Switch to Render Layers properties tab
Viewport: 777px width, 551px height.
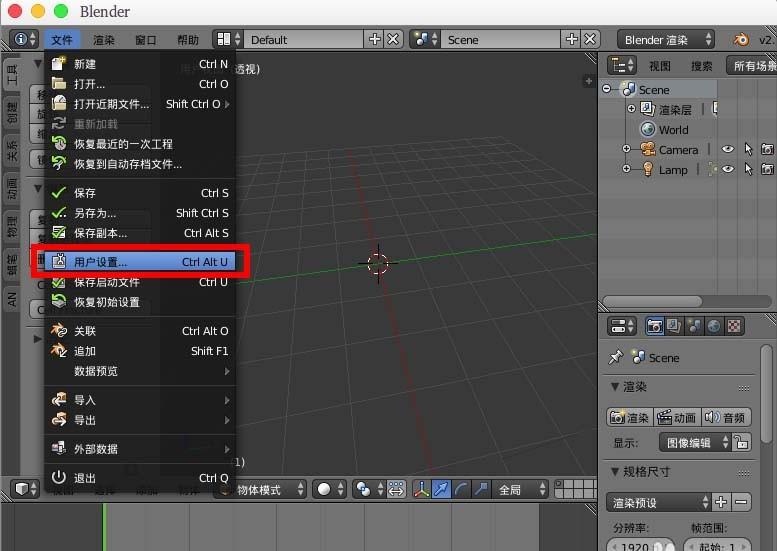674,326
